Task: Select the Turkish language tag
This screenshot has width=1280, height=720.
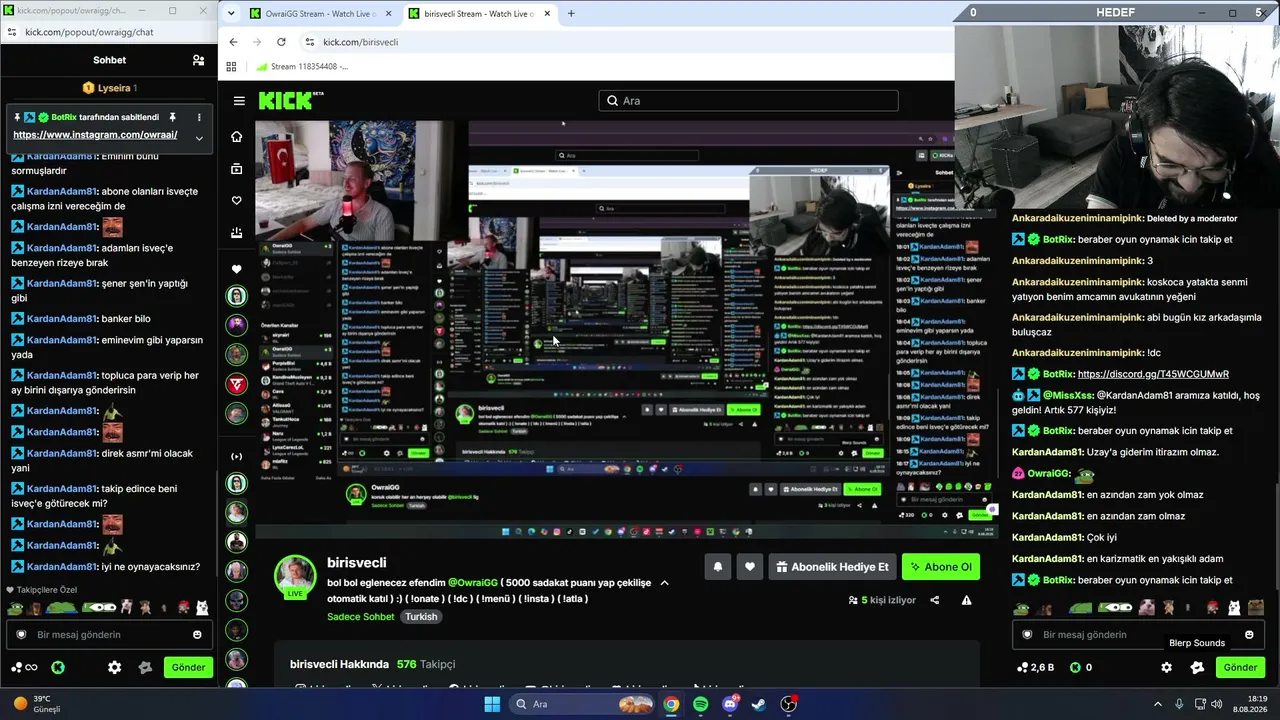Action: [x=421, y=617]
